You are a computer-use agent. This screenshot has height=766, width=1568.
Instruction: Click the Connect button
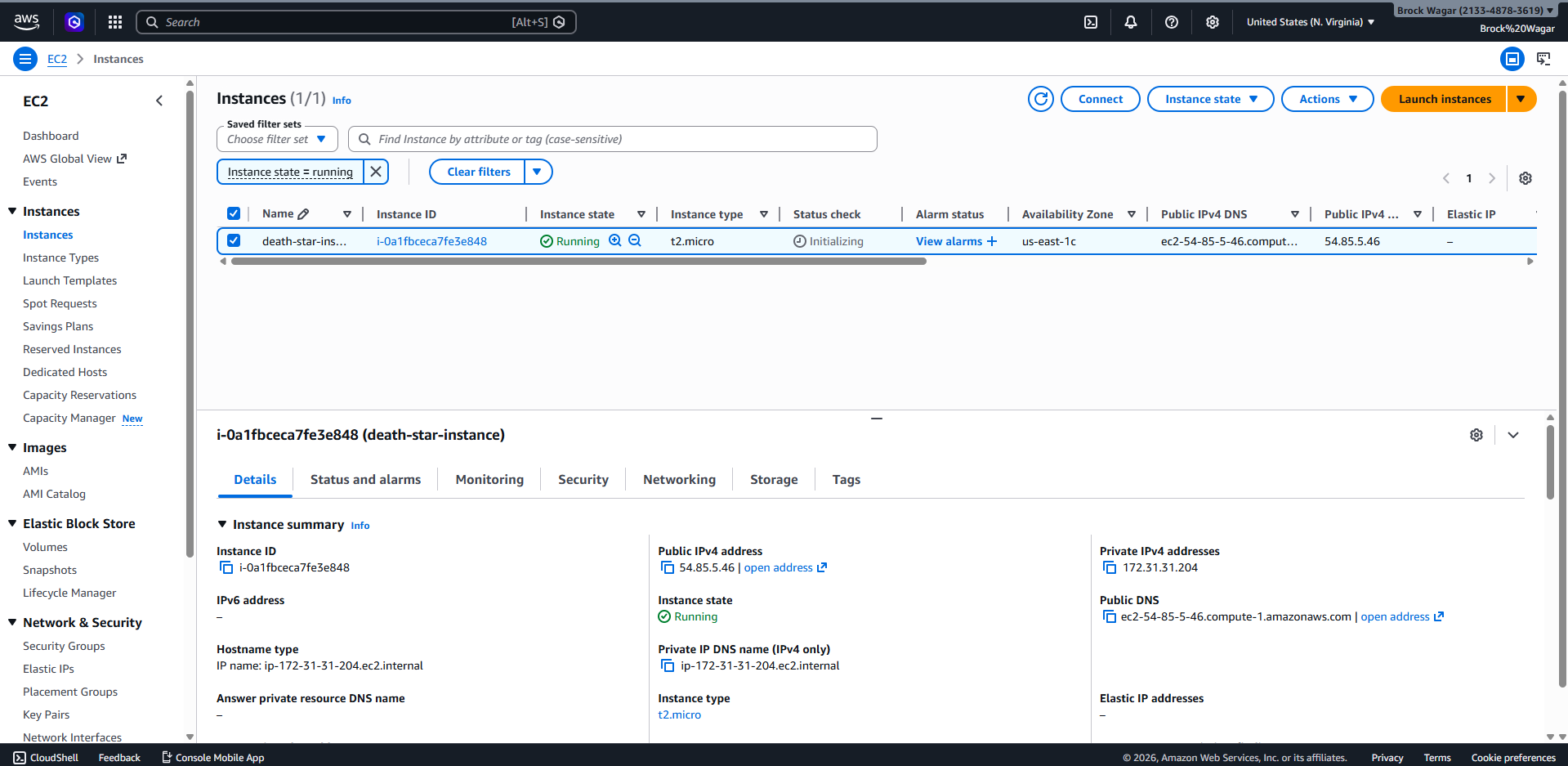coord(1100,98)
